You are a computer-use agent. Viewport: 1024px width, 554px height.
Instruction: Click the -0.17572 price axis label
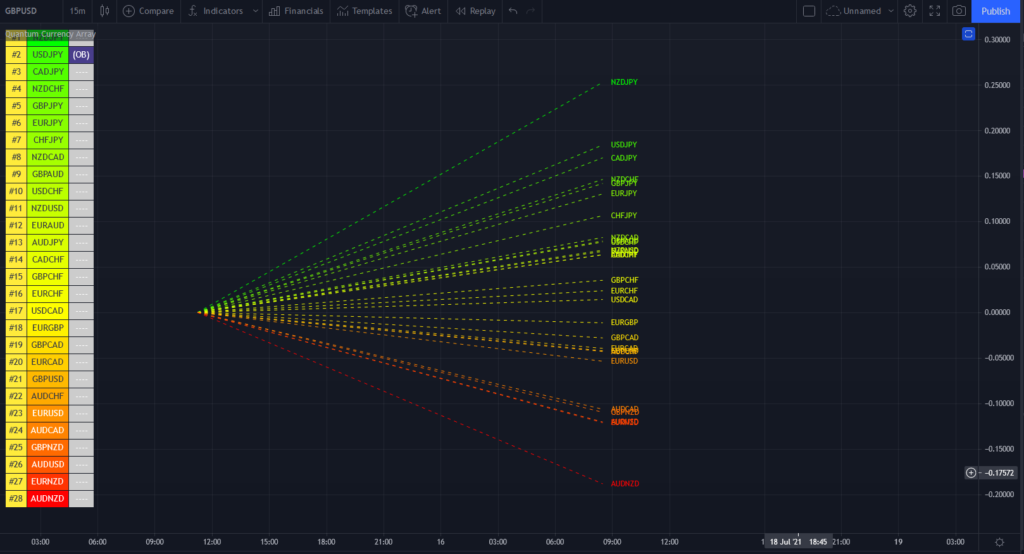(999, 472)
